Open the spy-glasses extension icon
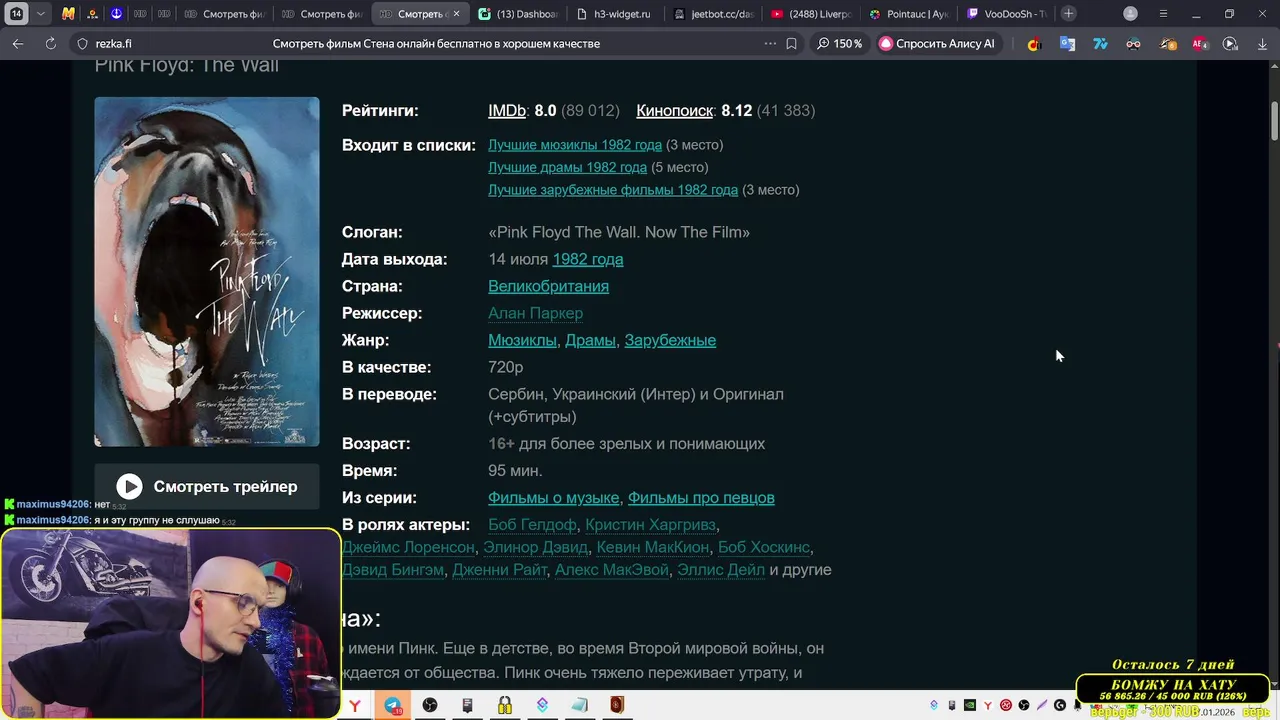 coord(1133,44)
